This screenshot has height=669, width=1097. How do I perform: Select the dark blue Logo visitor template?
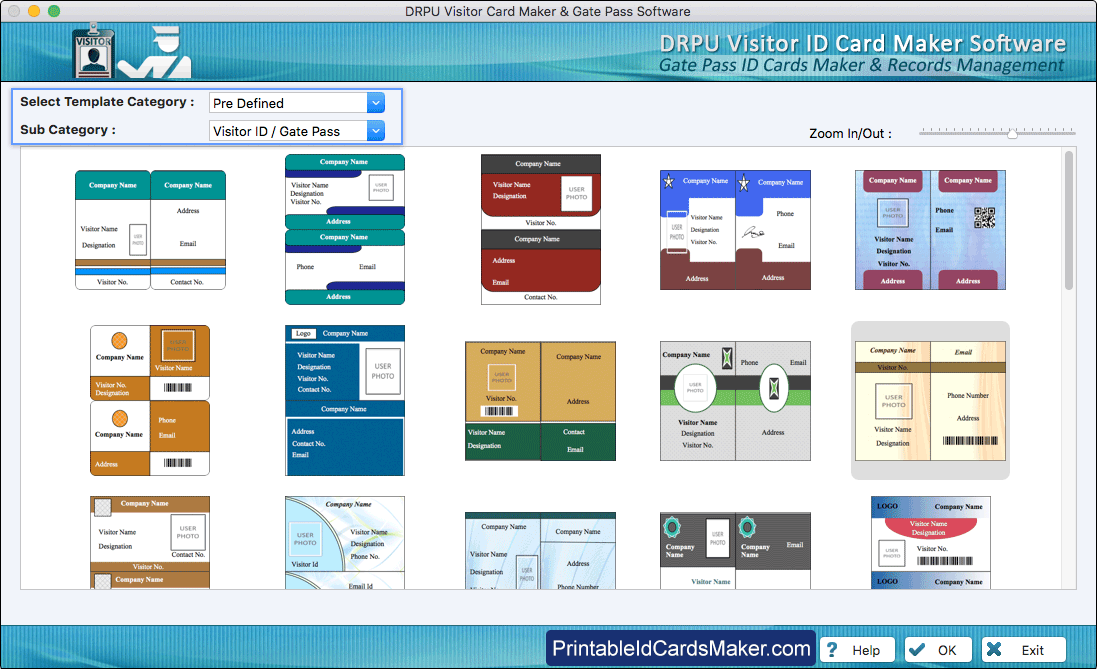pyautogui.click(x=345, y=400)
